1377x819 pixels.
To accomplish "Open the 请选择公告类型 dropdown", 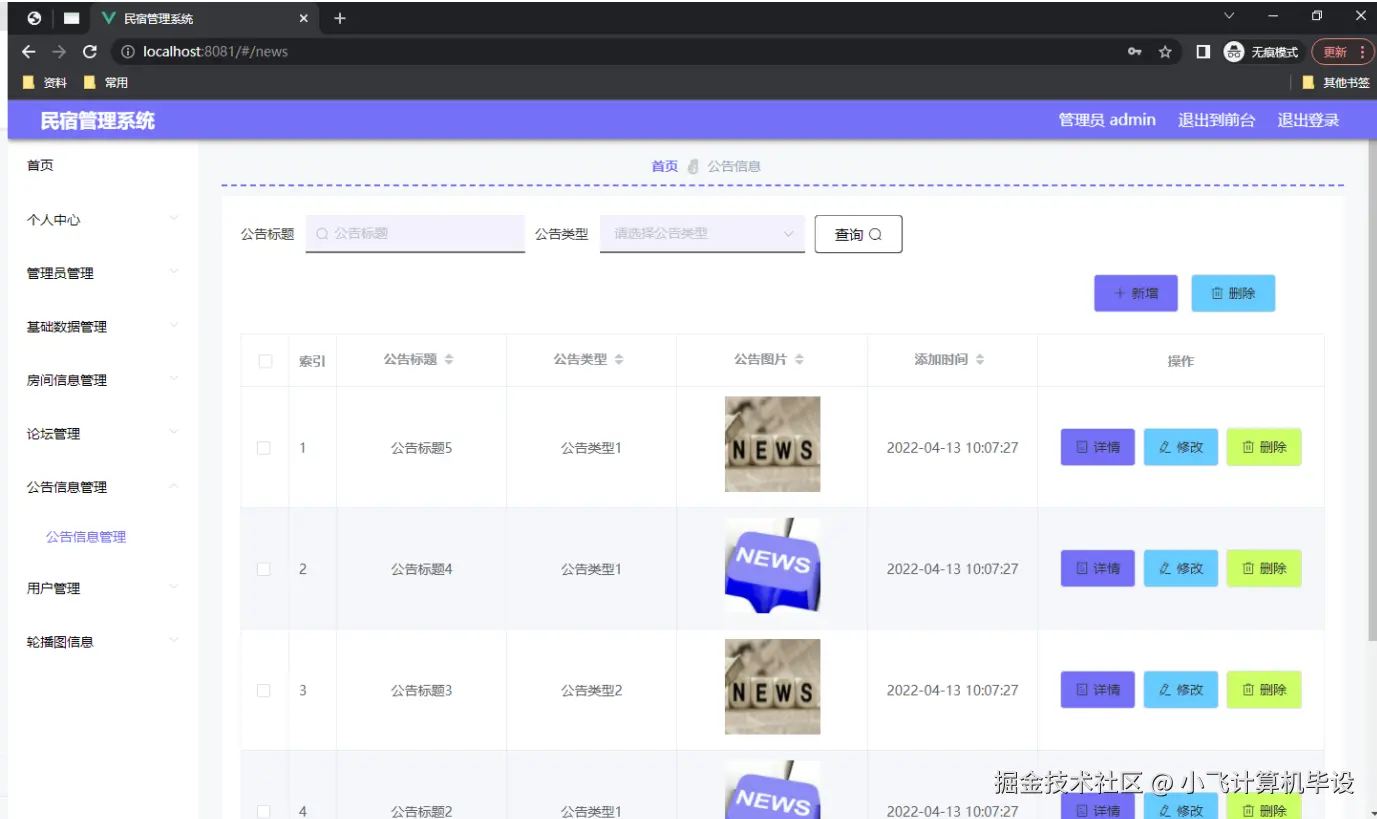I will [x=702, y=233].
